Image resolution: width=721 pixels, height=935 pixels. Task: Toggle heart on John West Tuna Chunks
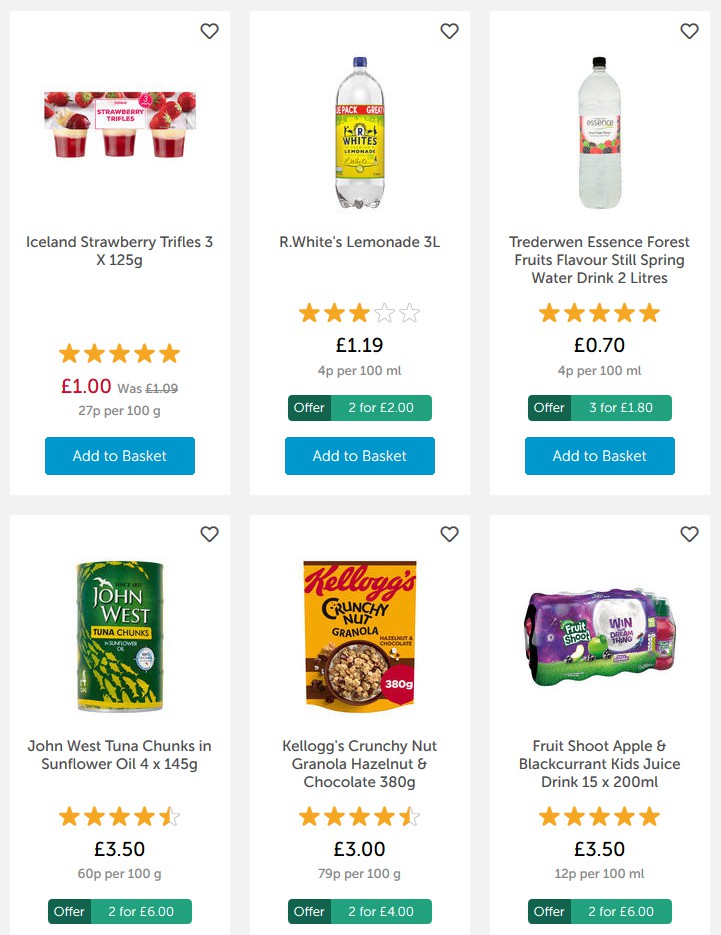[x=209, y=534]
